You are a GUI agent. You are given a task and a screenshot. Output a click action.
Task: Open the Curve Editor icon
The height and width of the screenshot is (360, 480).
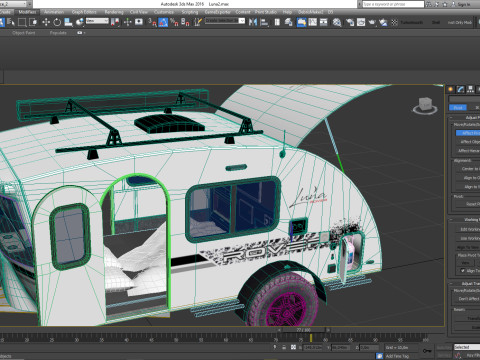(313, 22)
